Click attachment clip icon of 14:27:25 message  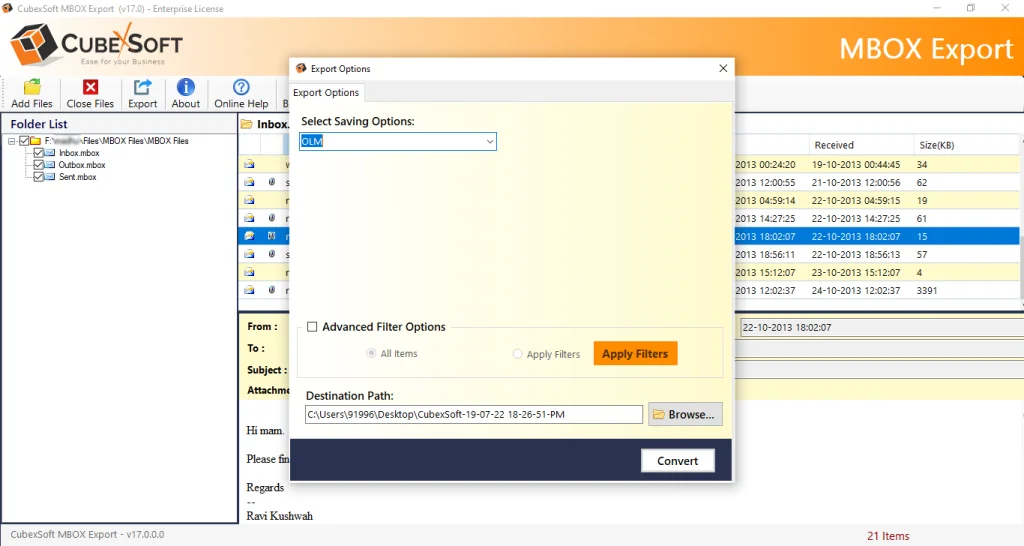point(272,218)
